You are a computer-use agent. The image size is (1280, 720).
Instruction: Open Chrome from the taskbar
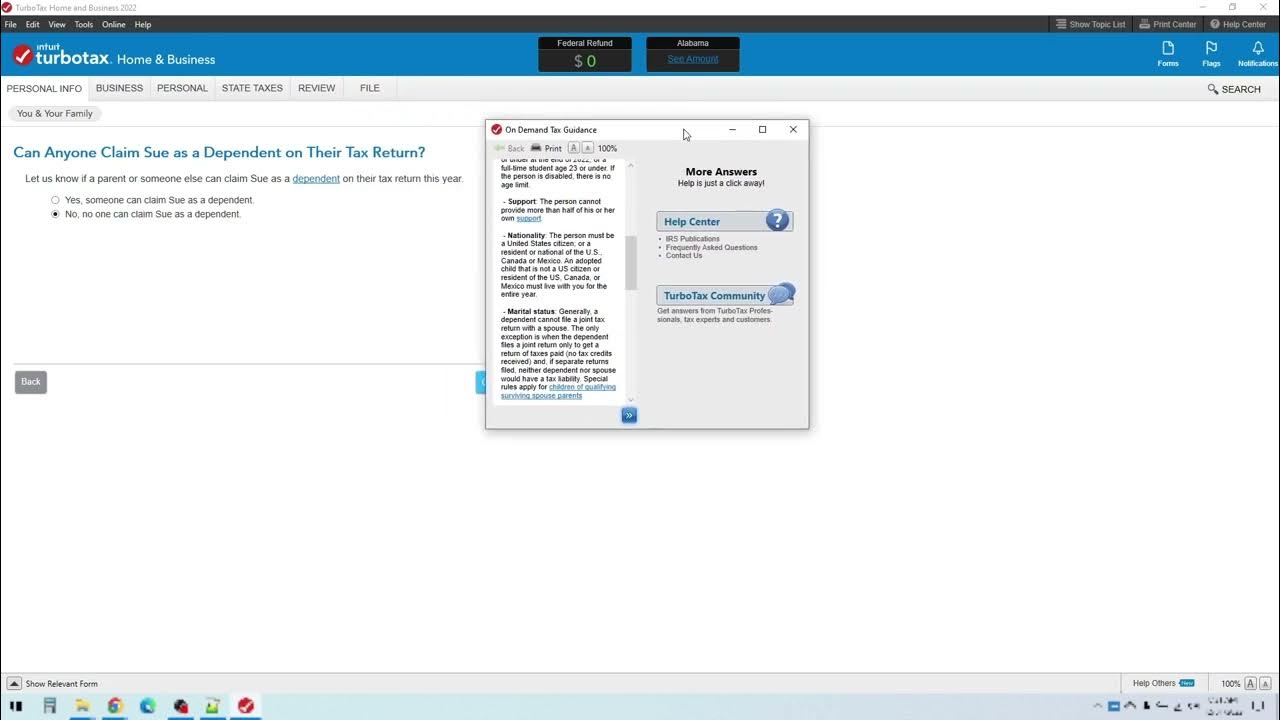tap(115, 706)
